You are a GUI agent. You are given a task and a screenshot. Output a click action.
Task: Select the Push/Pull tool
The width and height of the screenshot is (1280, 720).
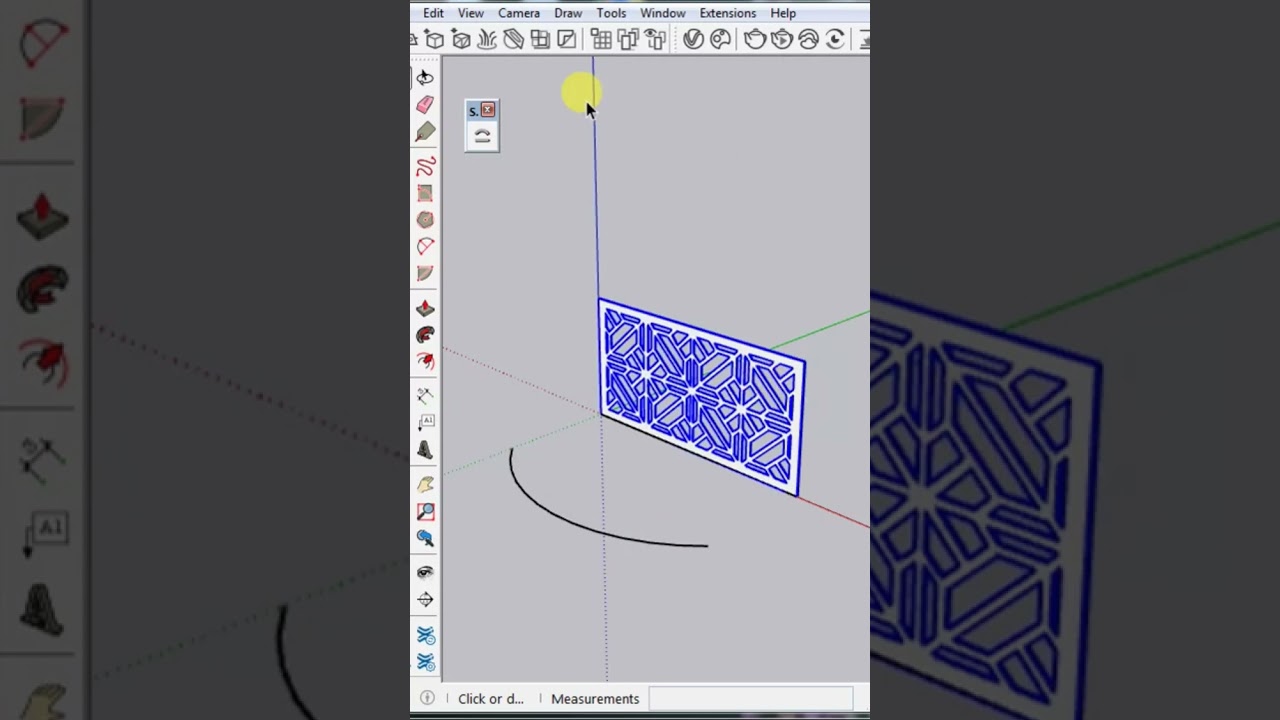[425, 308]
